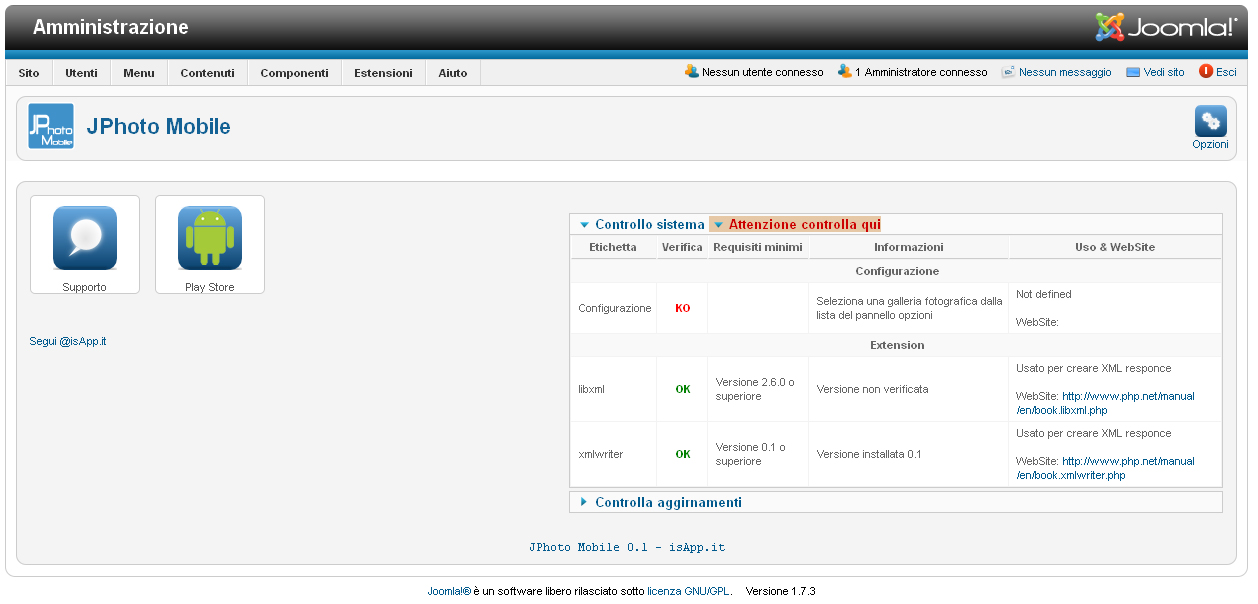Click the Not defined text
The image size is (1258, 604).
(1043, 295)
